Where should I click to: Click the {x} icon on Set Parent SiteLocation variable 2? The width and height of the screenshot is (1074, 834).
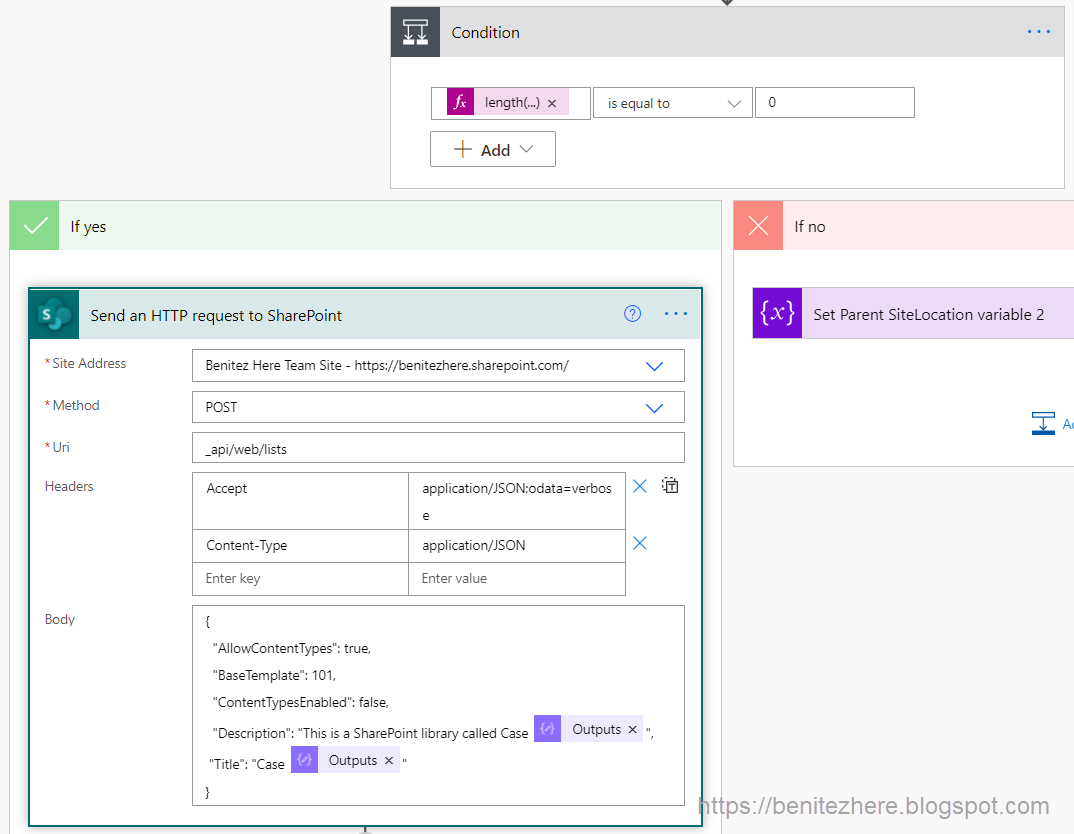(x=777, y=313)
